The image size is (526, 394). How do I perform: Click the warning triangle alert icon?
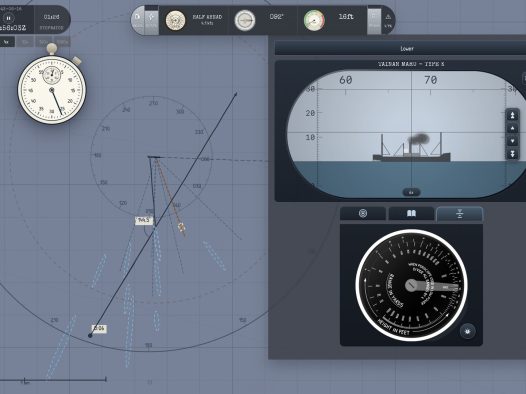coord(388,17)
